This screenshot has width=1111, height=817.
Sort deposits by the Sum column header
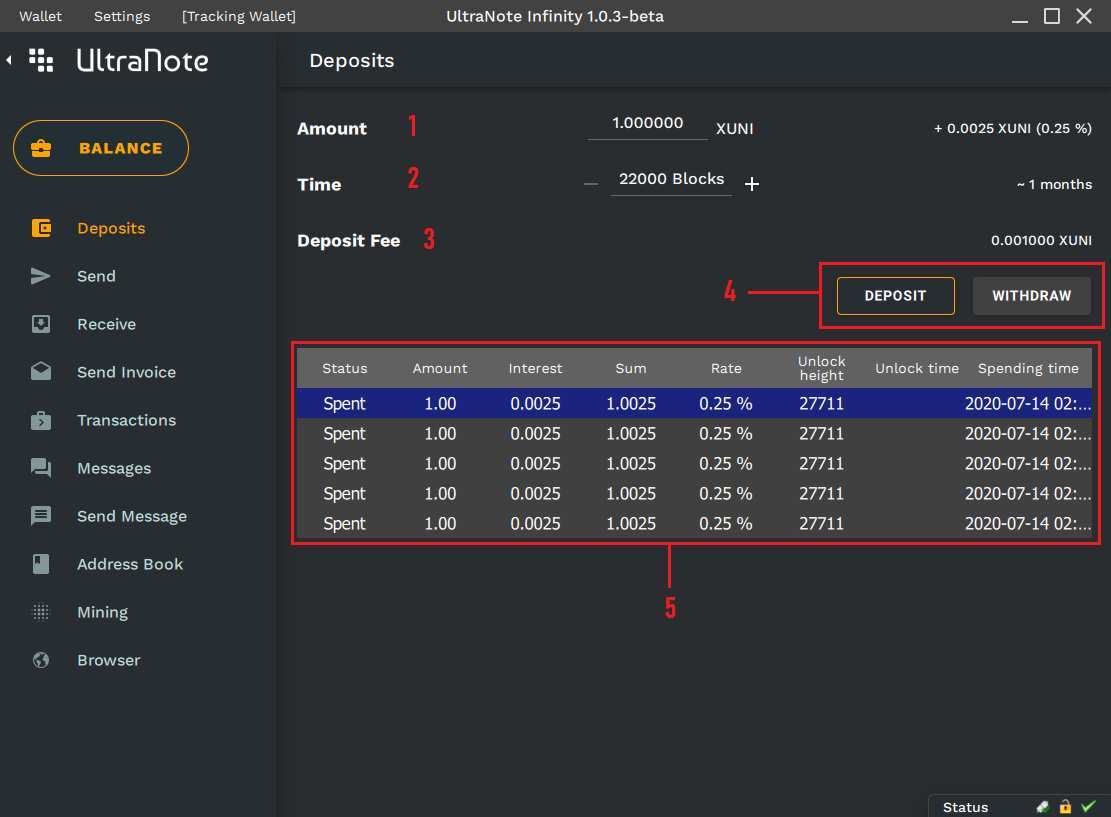click(631, 368)
